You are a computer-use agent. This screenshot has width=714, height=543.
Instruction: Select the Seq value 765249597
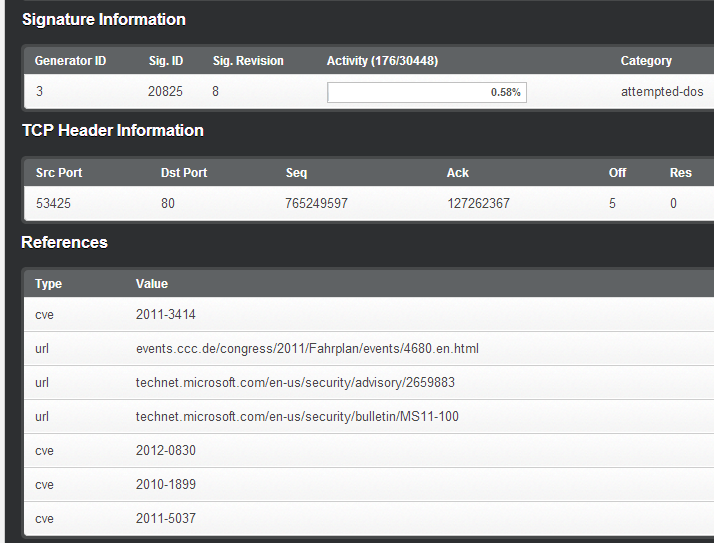(316, 204)
